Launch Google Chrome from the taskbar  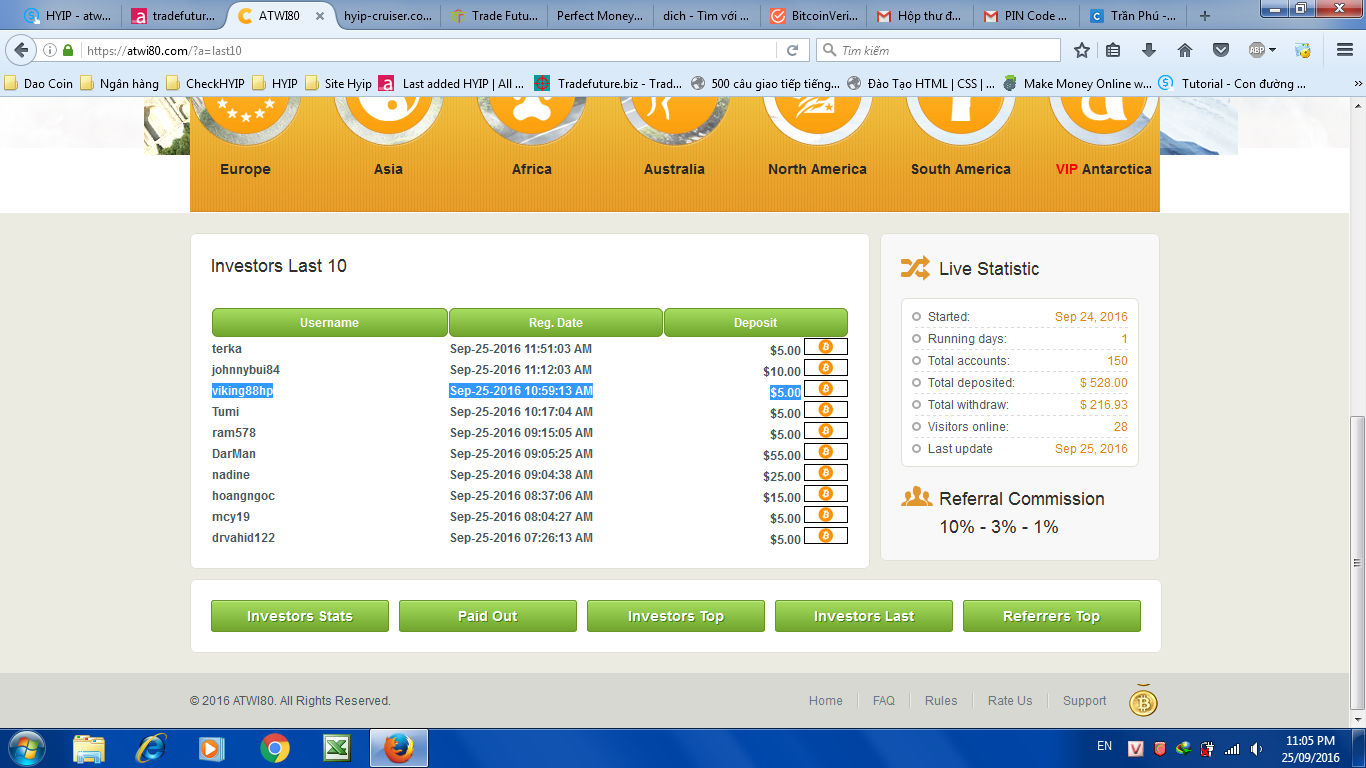click(275, 748)
